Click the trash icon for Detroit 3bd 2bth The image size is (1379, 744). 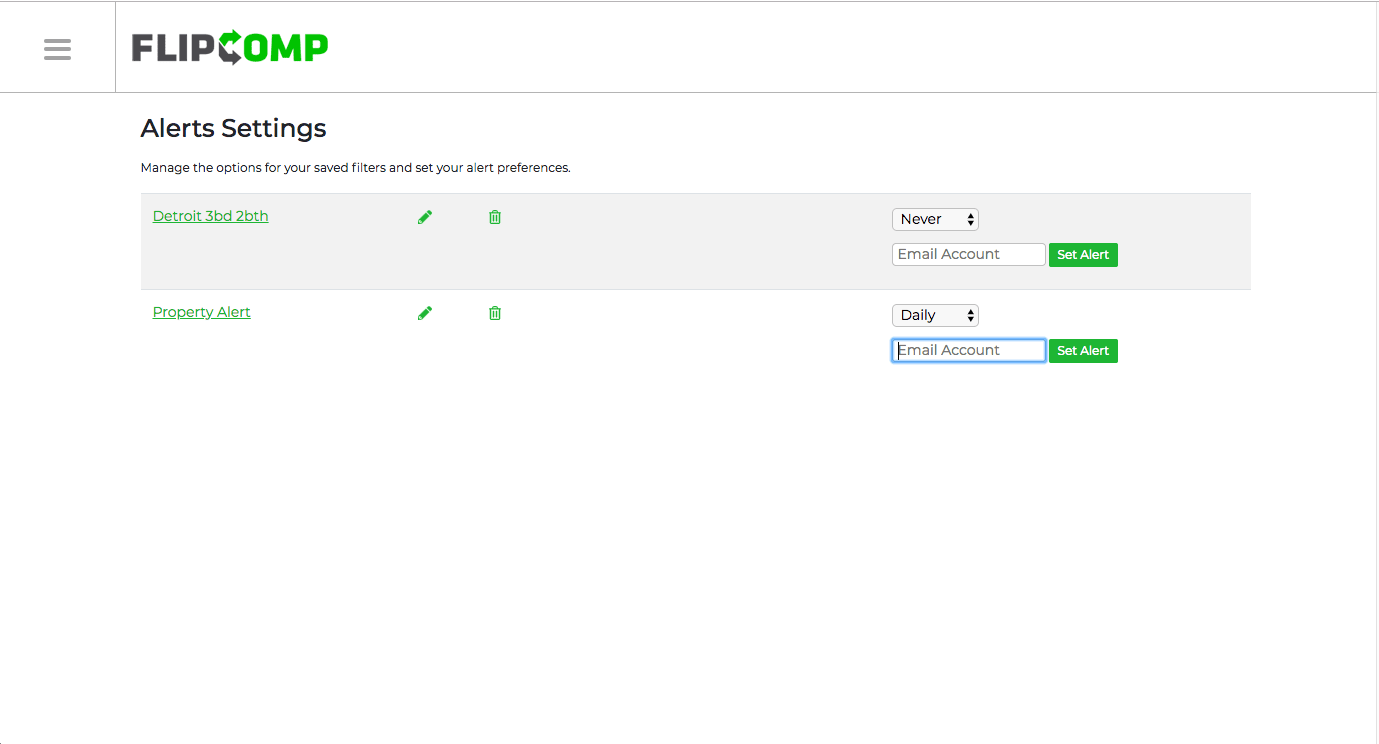[x=494, y=216]
